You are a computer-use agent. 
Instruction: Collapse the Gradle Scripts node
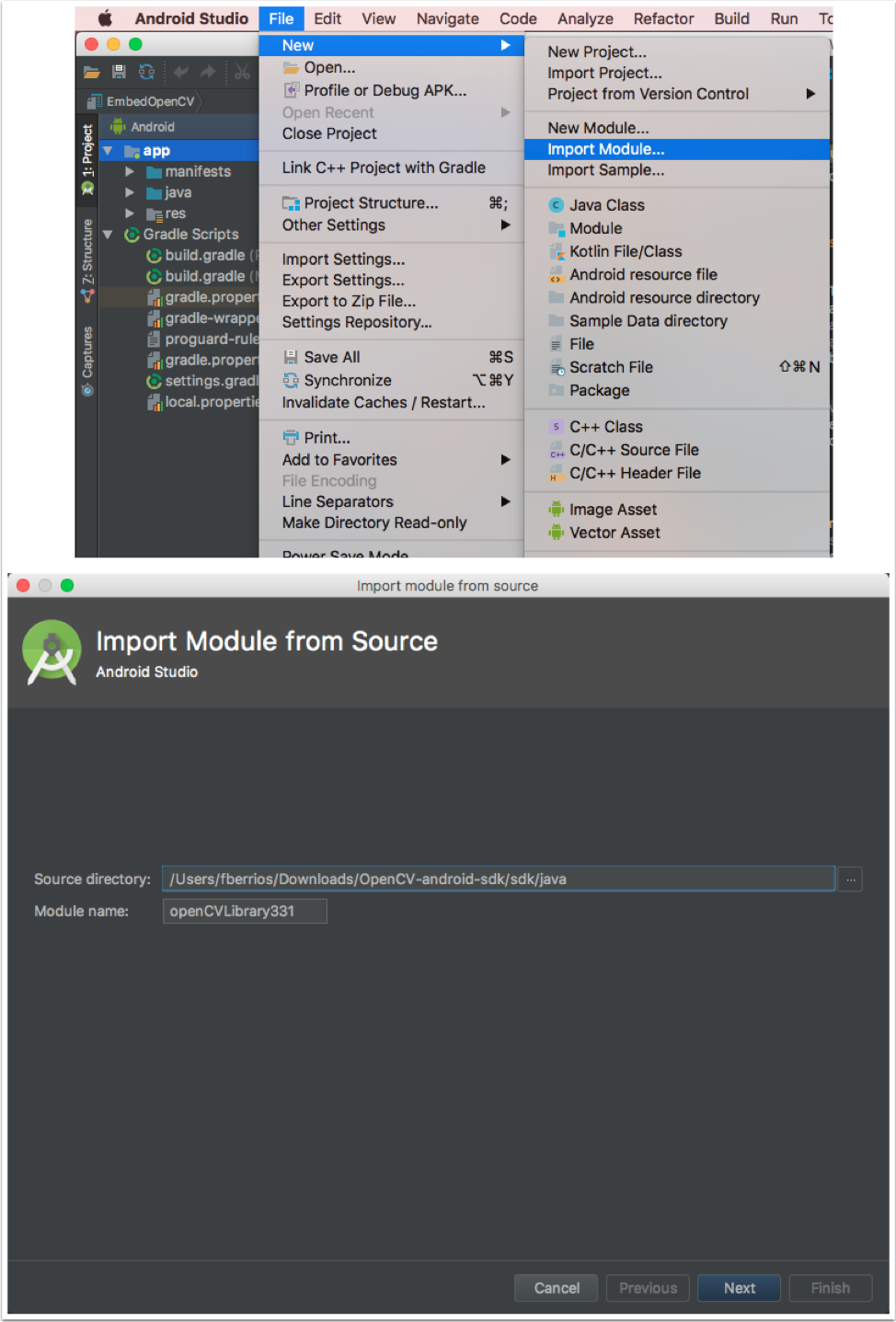click(x=108, y=235)
